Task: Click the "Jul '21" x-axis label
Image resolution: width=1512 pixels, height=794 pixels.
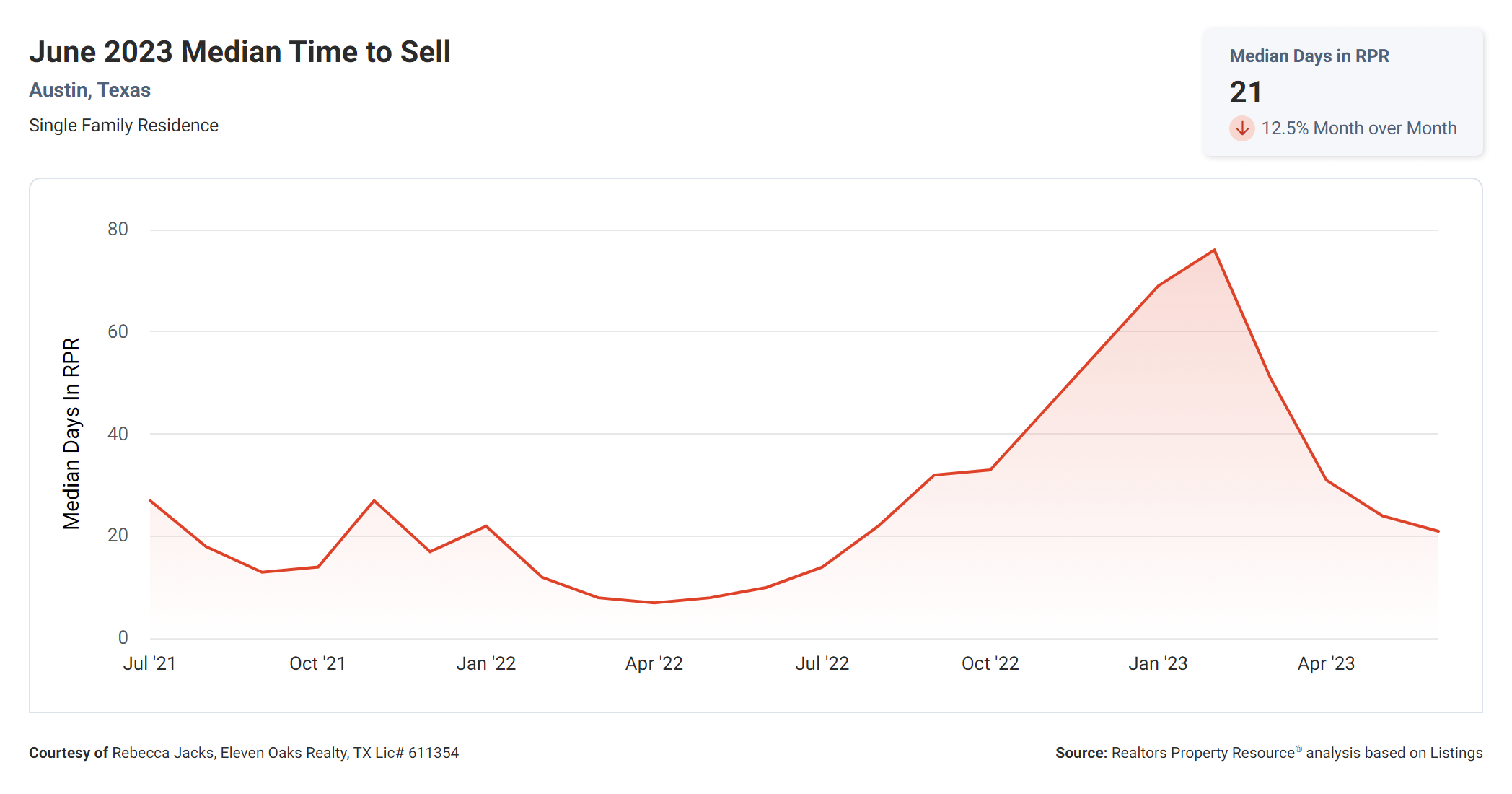Action: (x=149, y=663)
